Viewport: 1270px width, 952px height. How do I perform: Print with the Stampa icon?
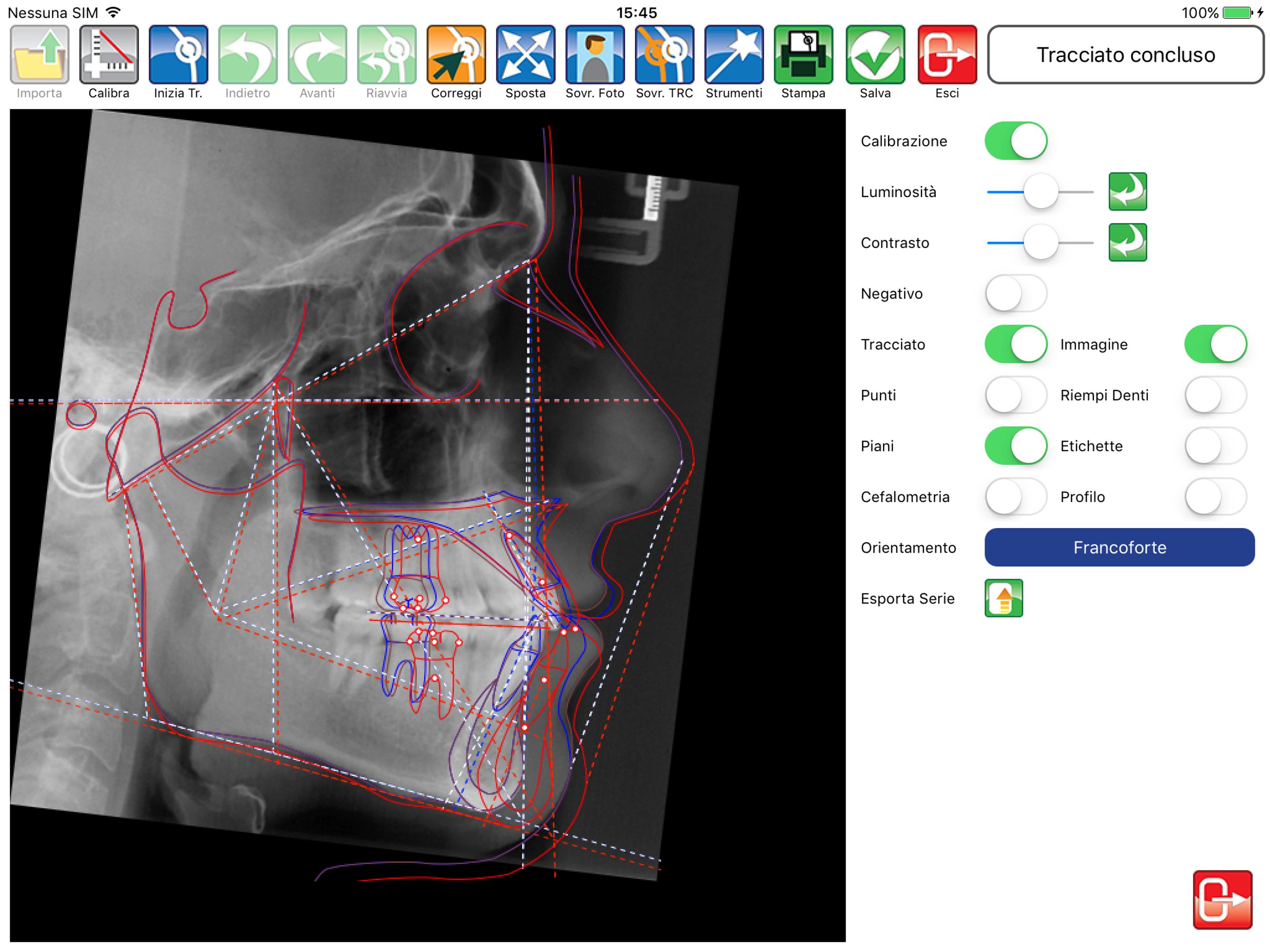(x=803, y=55)
